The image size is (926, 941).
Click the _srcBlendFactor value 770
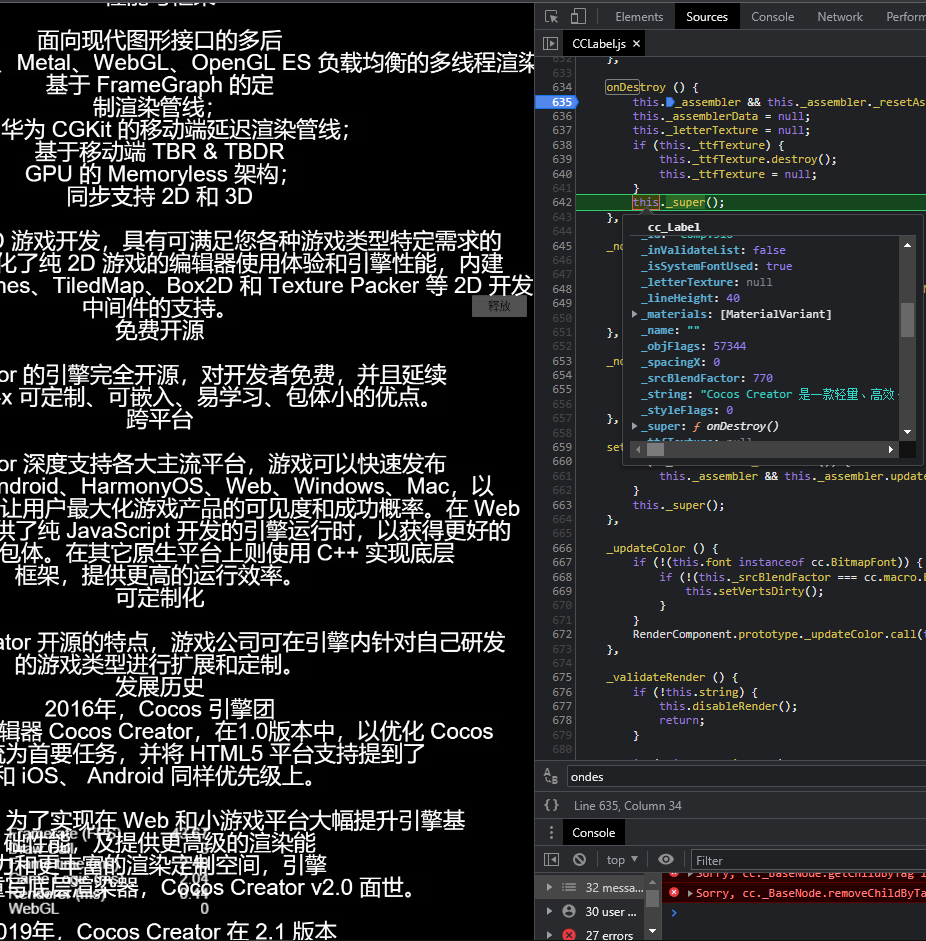[763, 378]
